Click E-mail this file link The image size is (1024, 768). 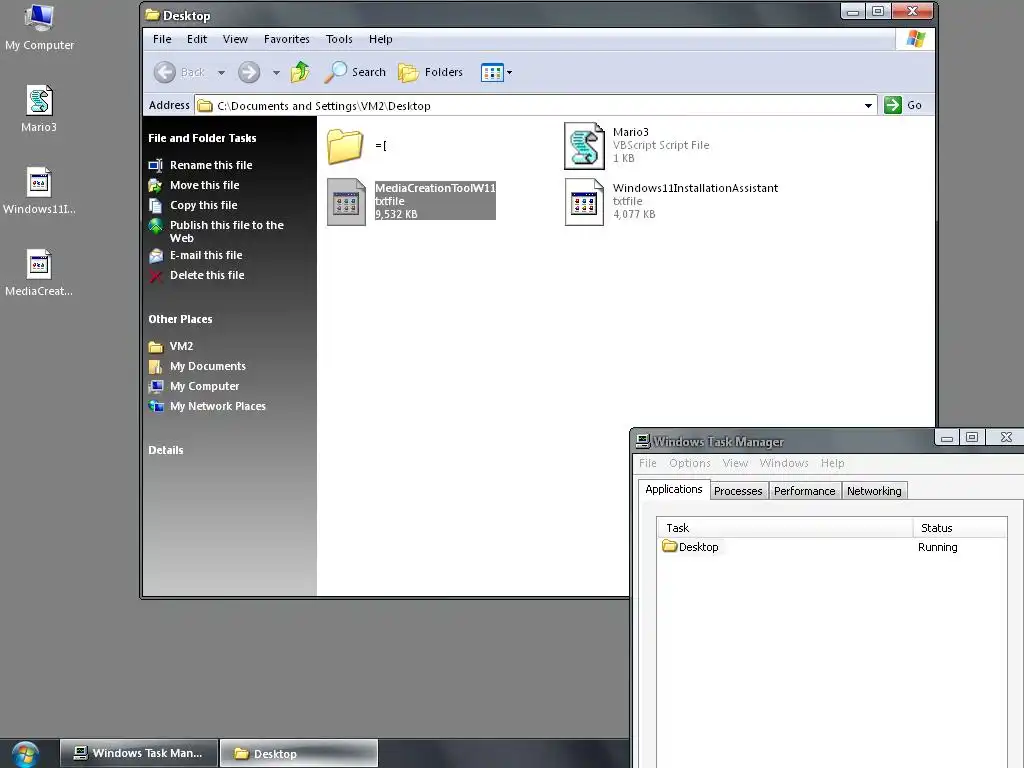click(x=206, y=255)
